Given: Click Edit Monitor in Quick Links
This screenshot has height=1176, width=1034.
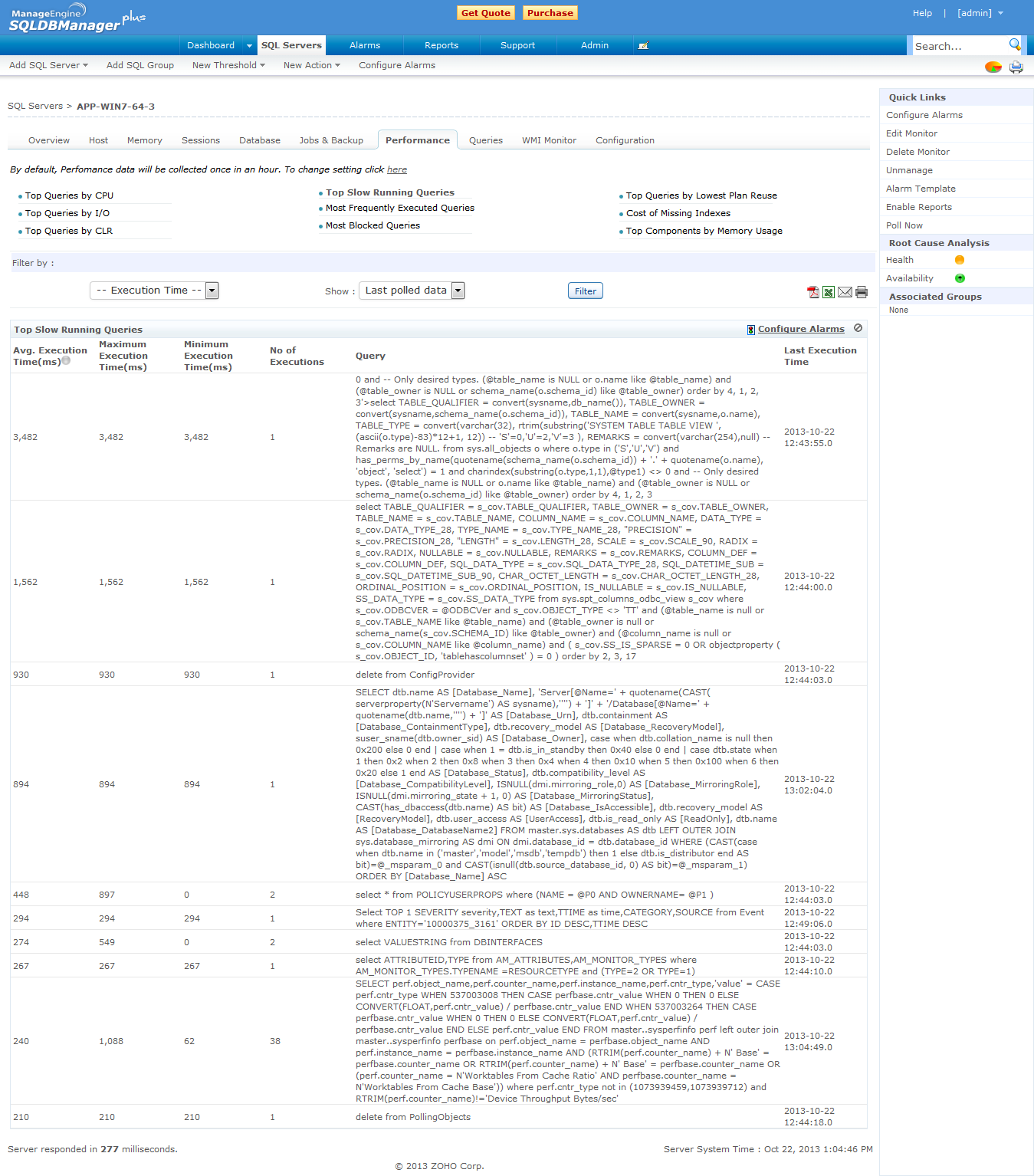Looking at the screenshot, I should [911, 133].
